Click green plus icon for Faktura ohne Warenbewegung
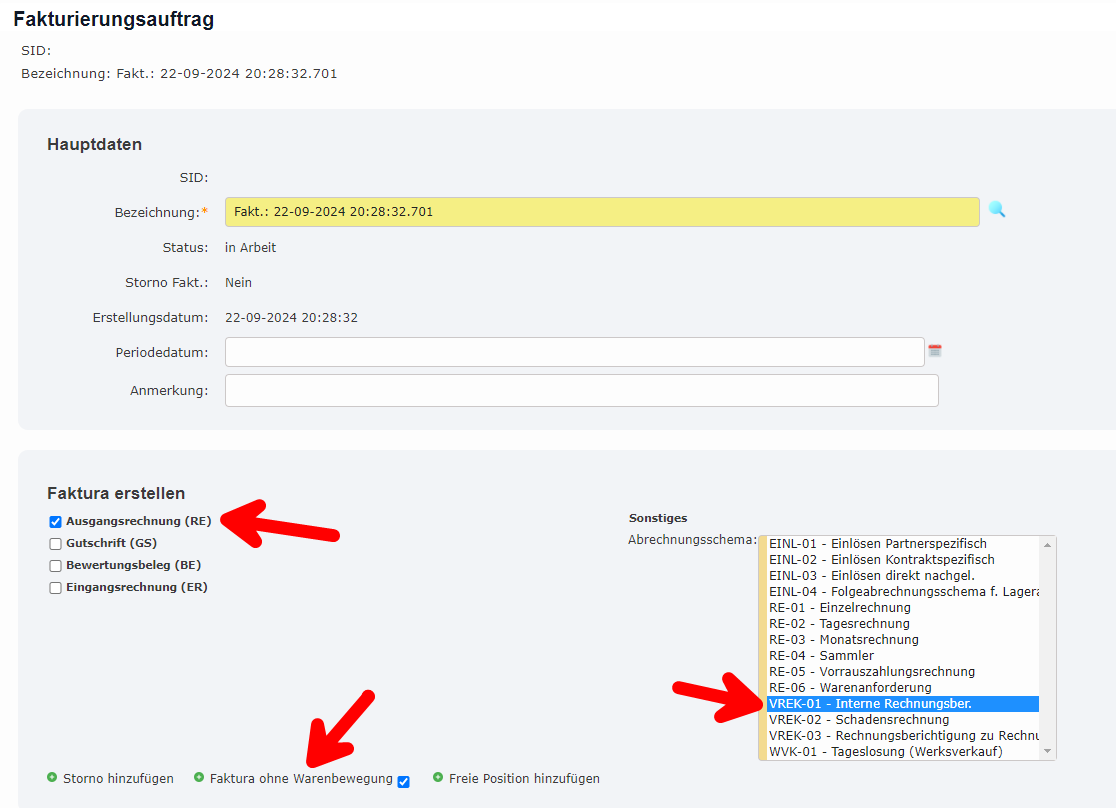1116x808 pixels. click(x=199, y=778)
